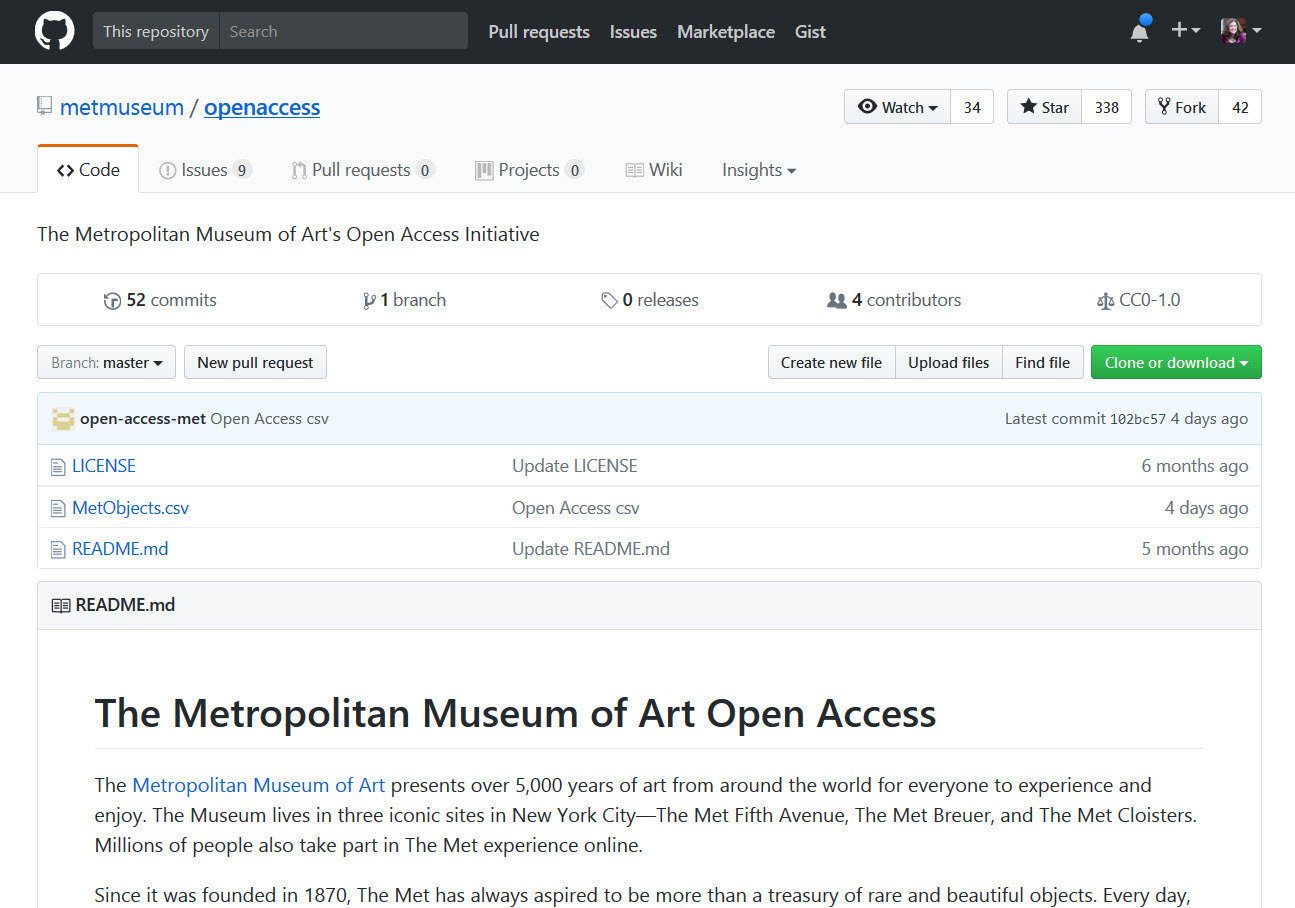Click Create new file button
Screen dimensions: 1295x908
[831, 362]
